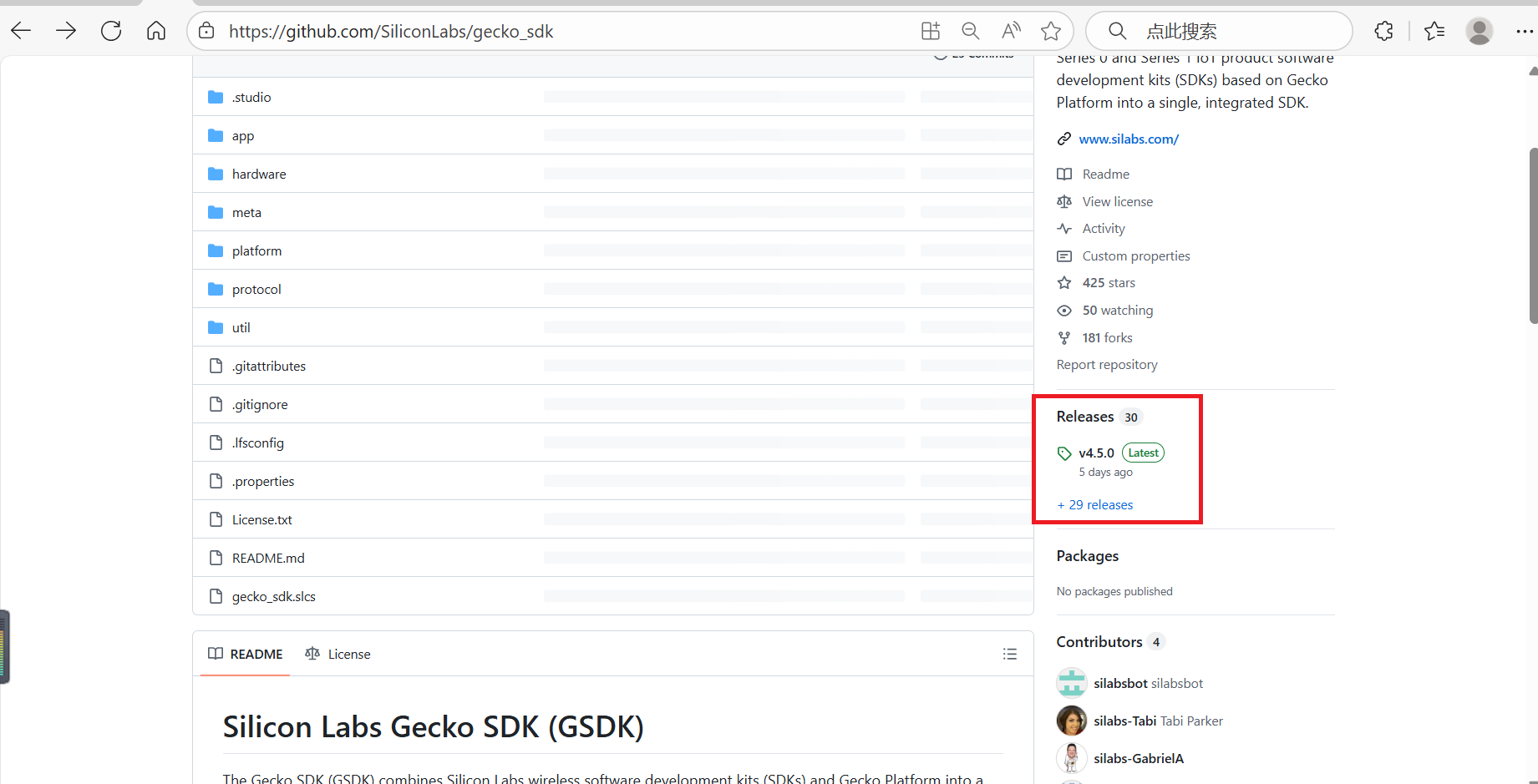Open the hardware folder
The width and height of the screenshot is (1538, 784).
tap(259, 174)
